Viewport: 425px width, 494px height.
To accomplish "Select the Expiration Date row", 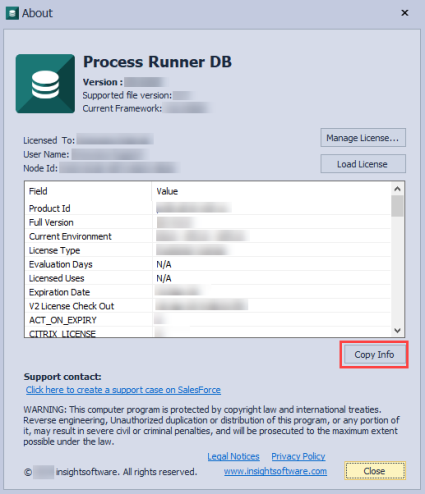I will [207, 292].
